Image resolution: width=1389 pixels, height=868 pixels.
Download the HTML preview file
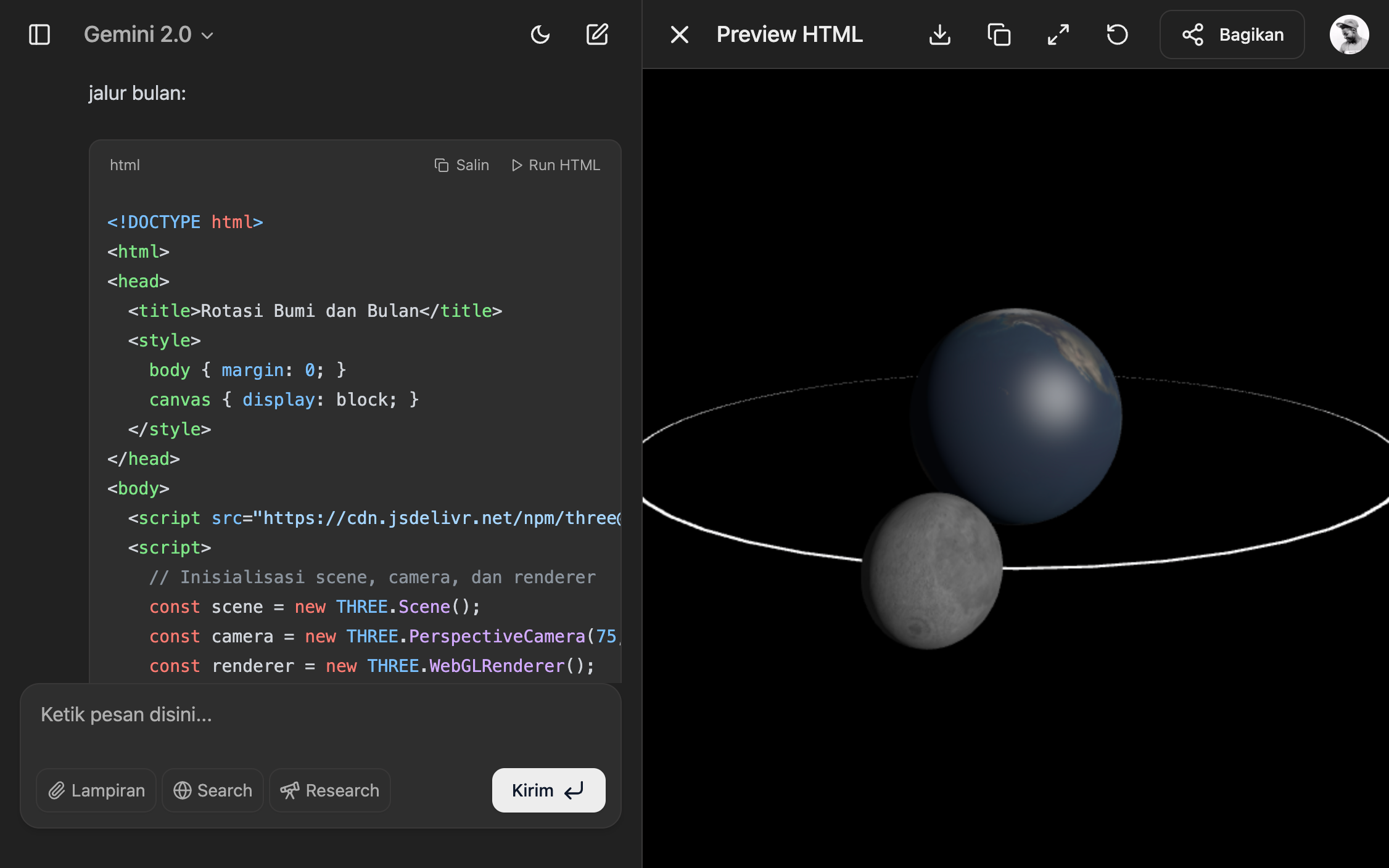tap(939, 35)
